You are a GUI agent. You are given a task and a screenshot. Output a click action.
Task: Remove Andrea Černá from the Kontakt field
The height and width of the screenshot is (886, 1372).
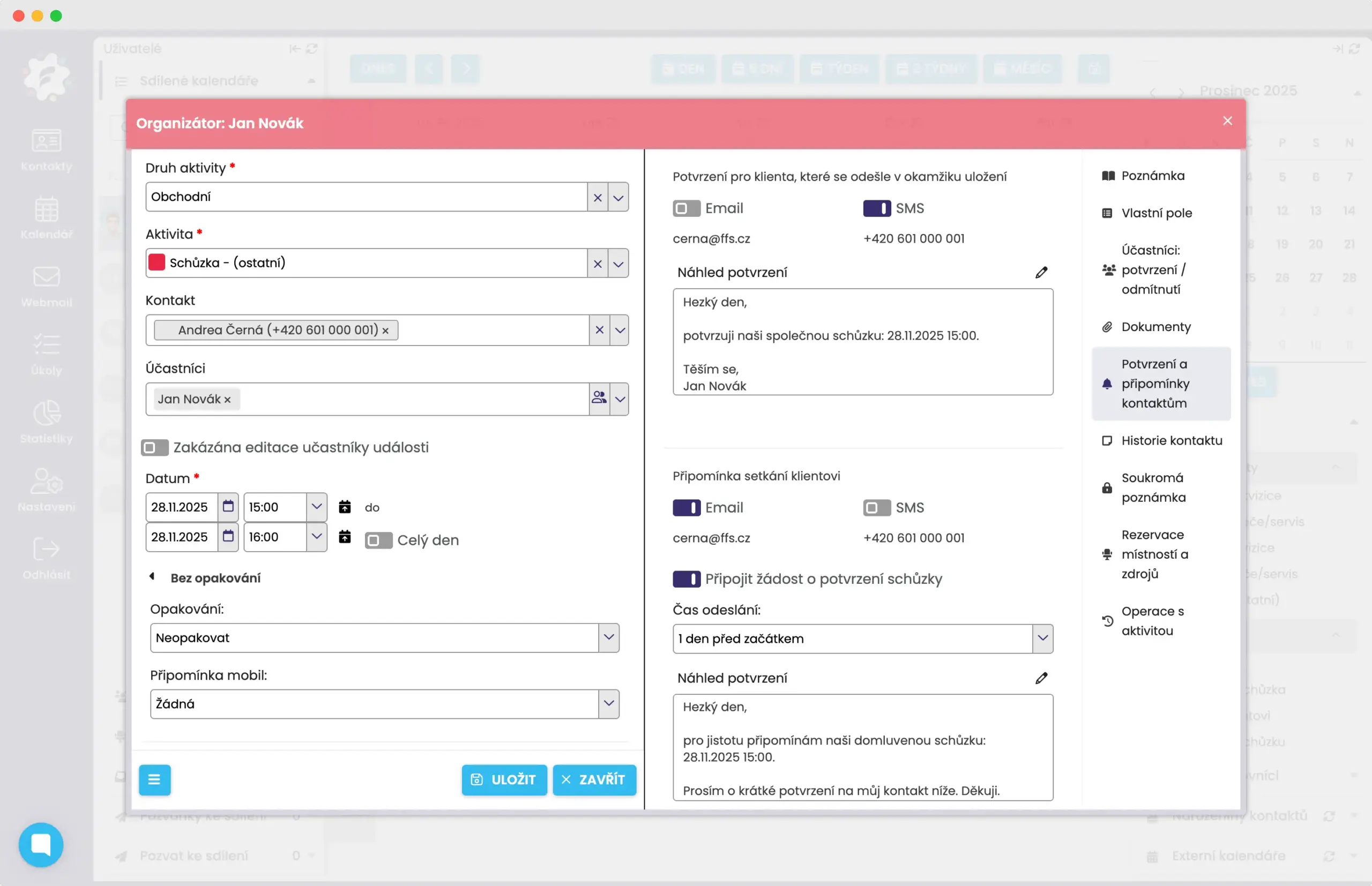[x=385, y=331]
